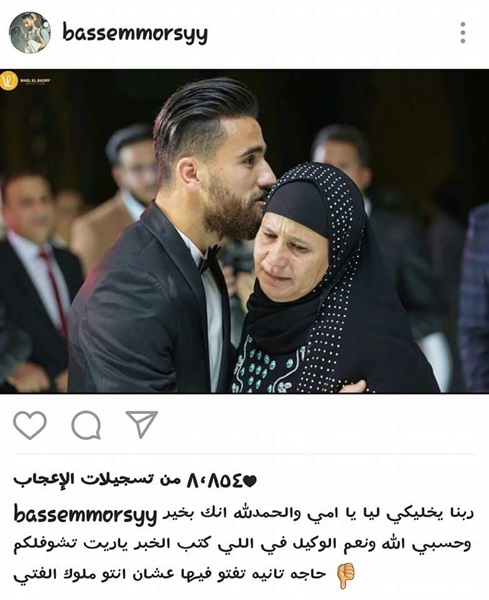Share the post with the paper plane icon
The height and width of the screenshot is (600, 489).
[x=142, y=424]
